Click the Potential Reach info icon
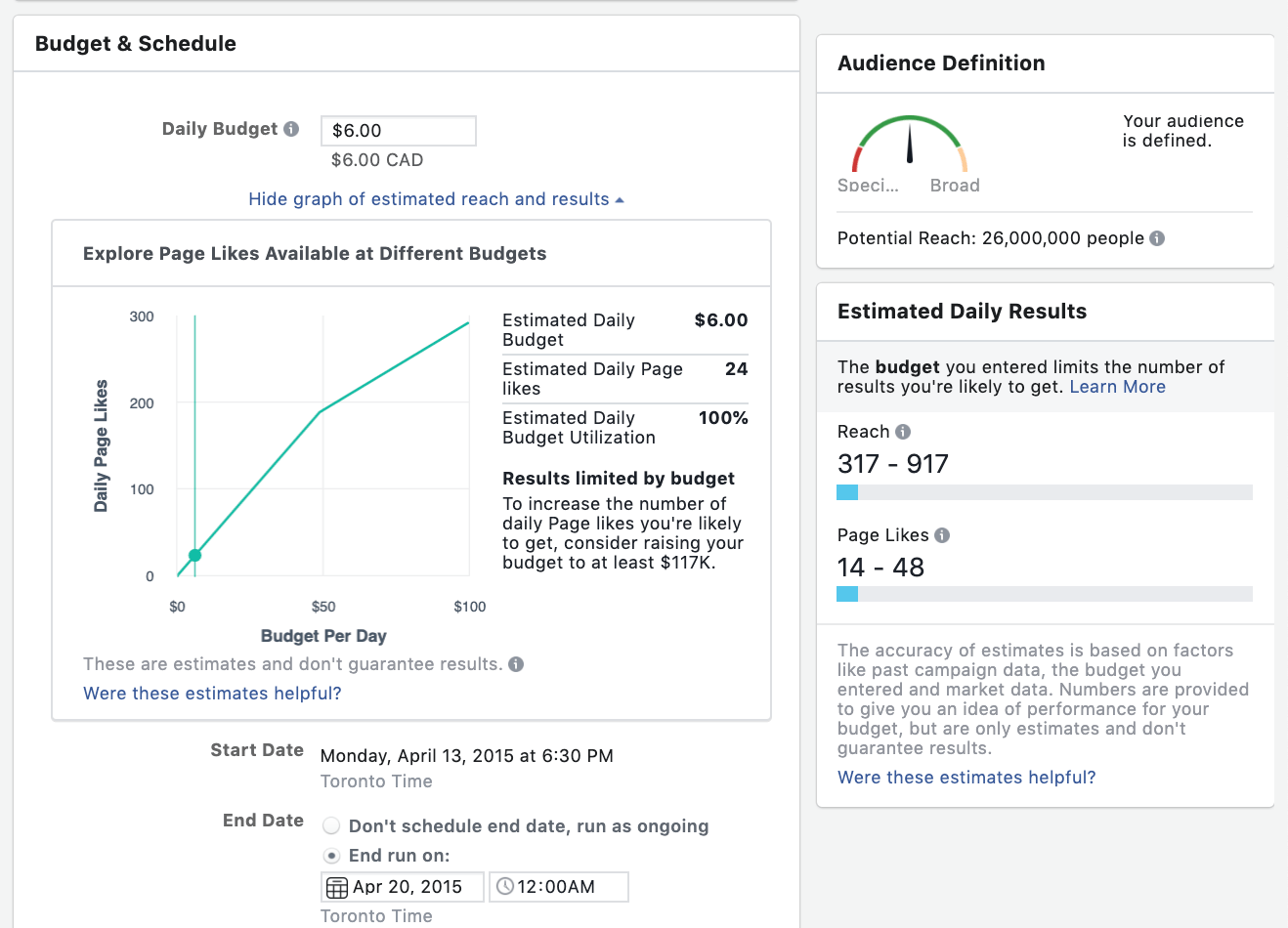1288x928 pixels. [1157, 238]
